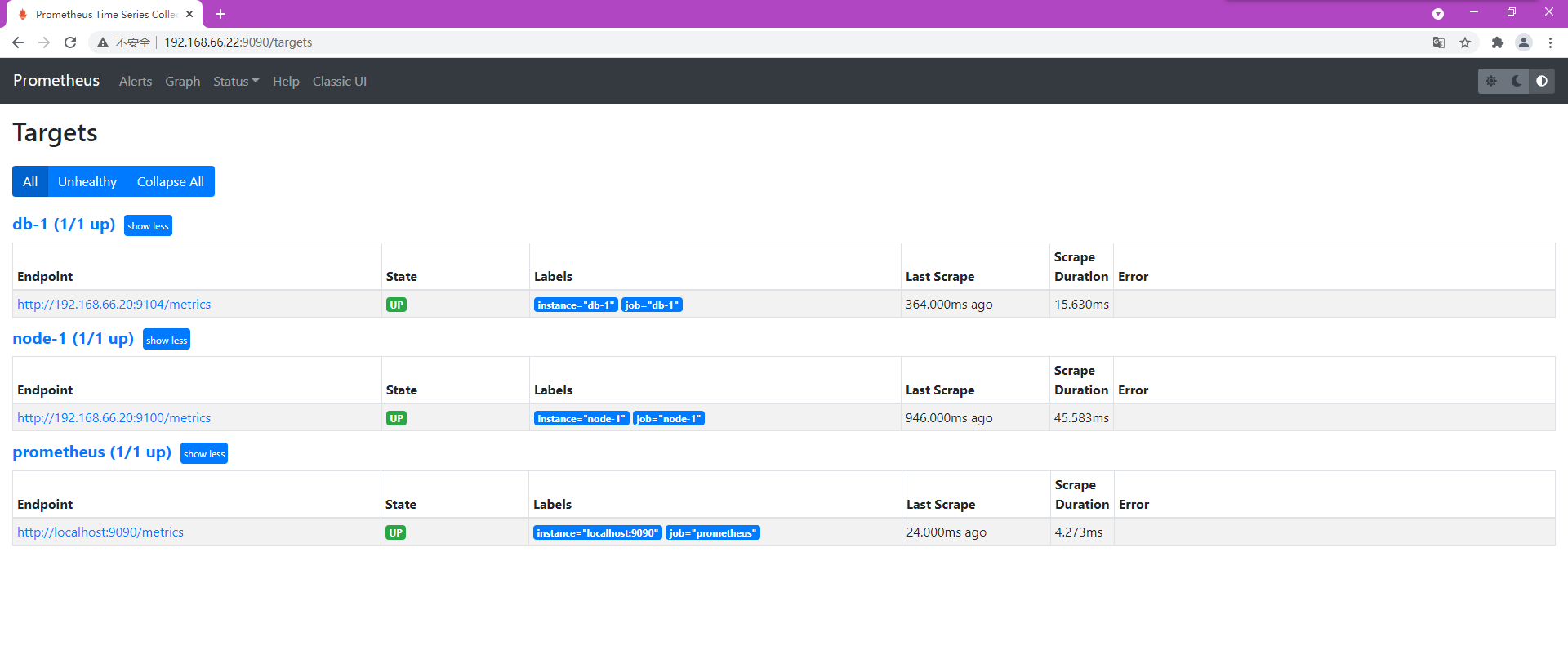Open the Graph page
The height and width of the screenshot is (646, 1568).
(183, 82)
